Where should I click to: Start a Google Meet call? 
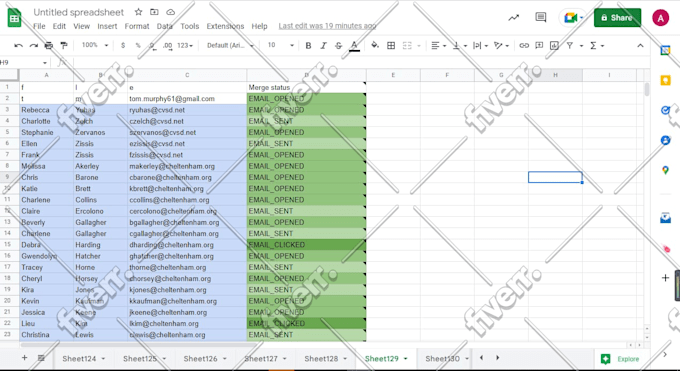tap(573, 18)
